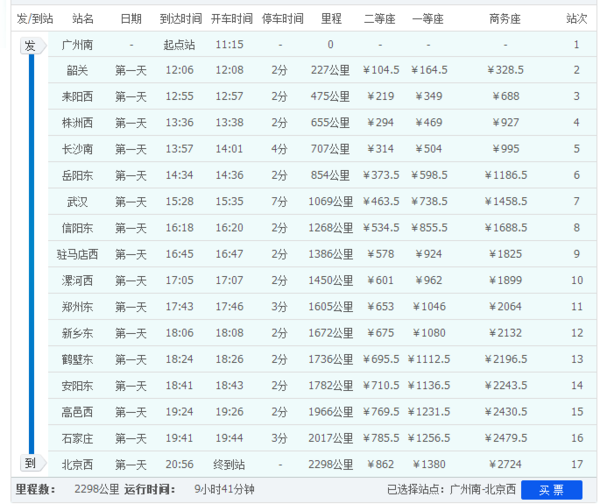
Task: Click business price ¥2479.5
Action: 506,438
